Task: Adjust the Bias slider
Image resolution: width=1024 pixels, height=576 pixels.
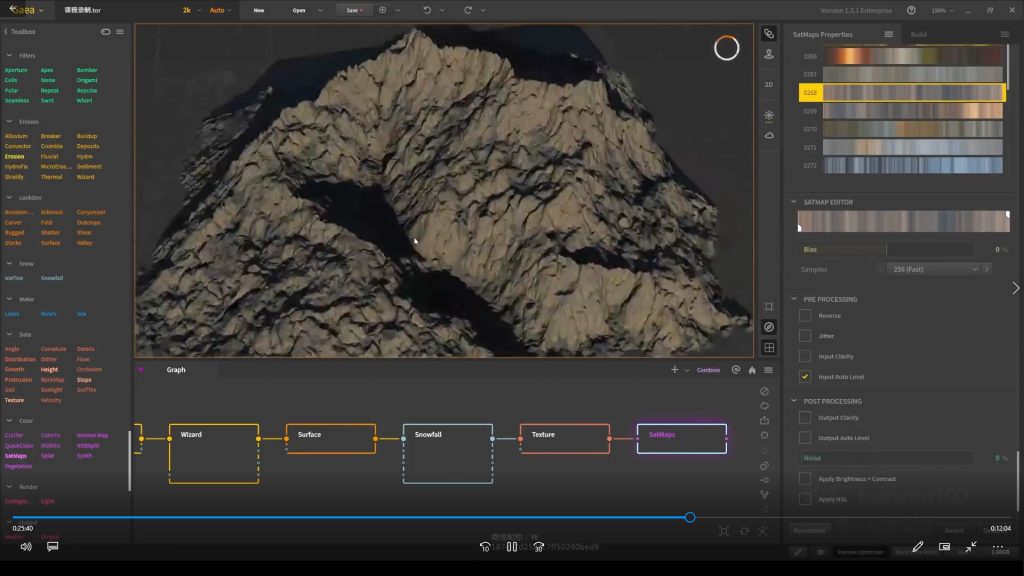Action: click(887, 249)
